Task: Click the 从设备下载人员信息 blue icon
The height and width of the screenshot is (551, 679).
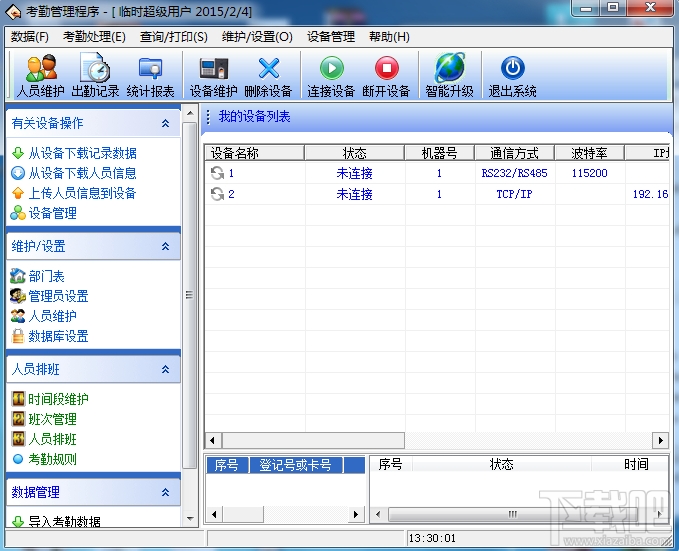Action: click(x=18, y=173)
